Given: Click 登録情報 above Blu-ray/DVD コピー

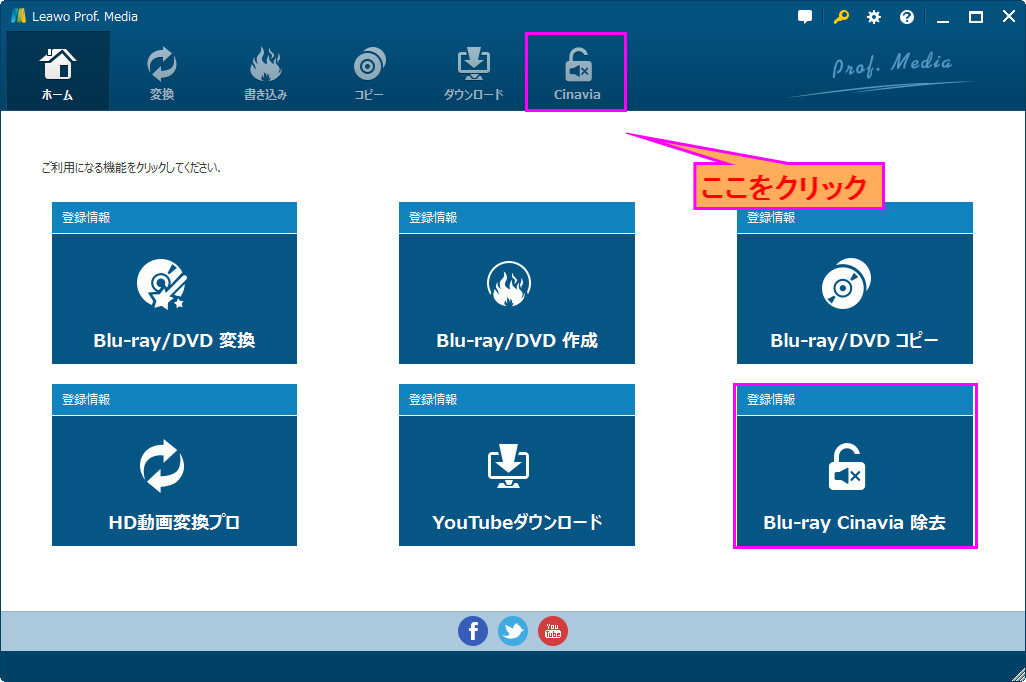Looking at the screenshot, I should (771, 218).
